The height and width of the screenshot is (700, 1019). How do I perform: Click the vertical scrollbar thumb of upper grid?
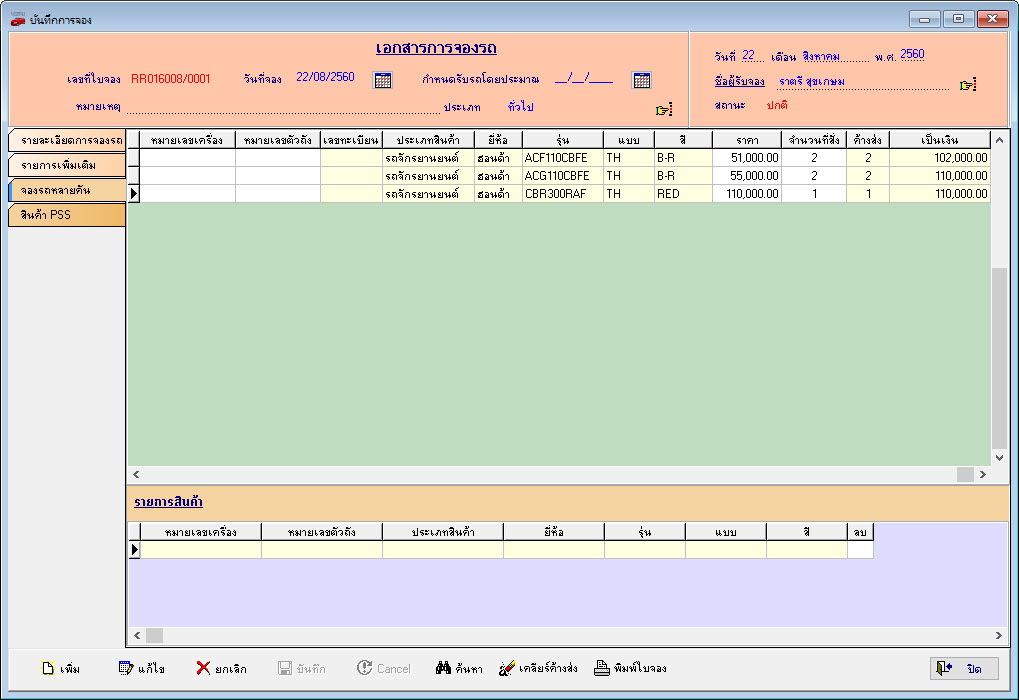tap(1000, 357)
